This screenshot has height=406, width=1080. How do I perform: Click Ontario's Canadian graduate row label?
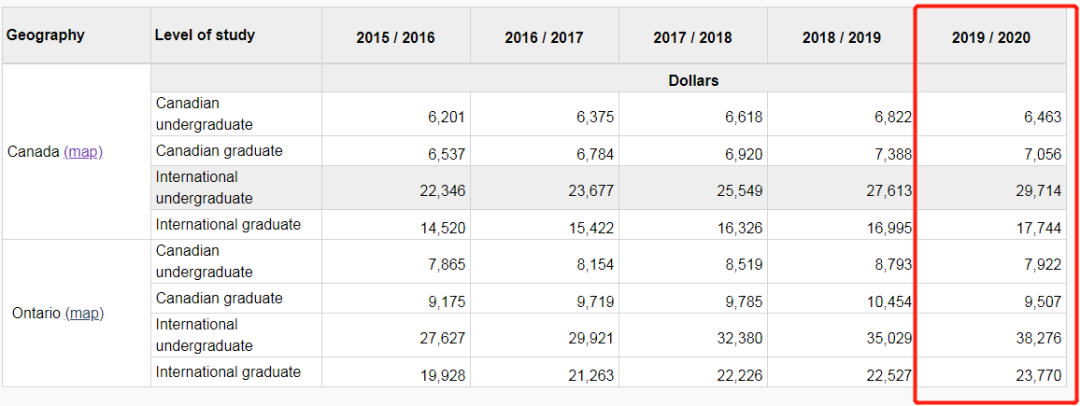click(x=219, y=298)
